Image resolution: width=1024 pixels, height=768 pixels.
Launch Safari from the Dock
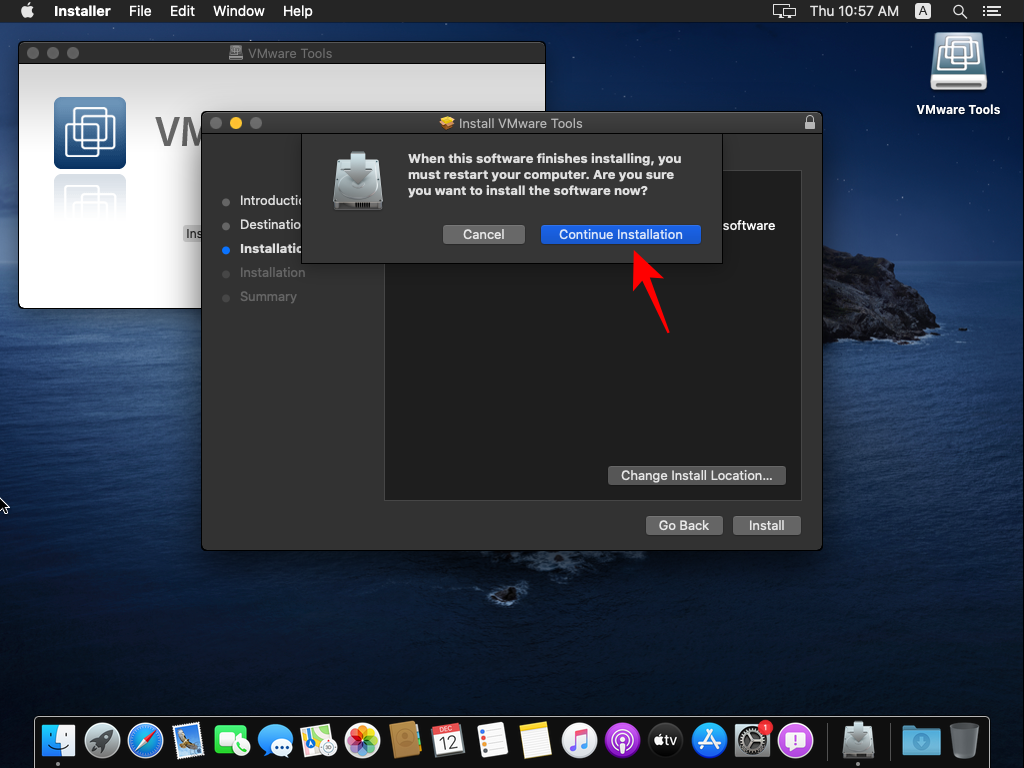(x=145, y=741)
